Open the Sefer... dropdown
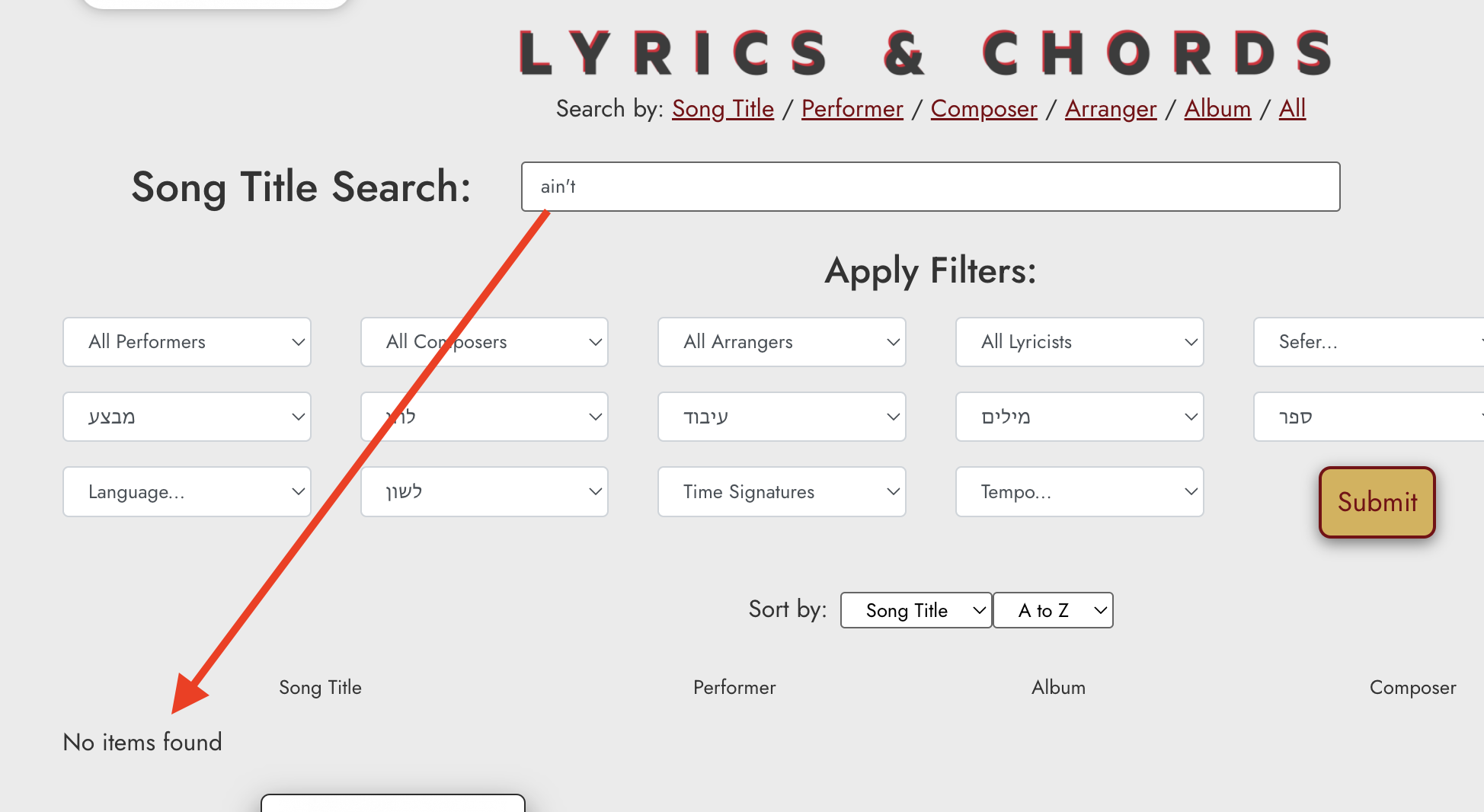Image resolution: width=1484 pixels, height=812 pixels. 1369,342
